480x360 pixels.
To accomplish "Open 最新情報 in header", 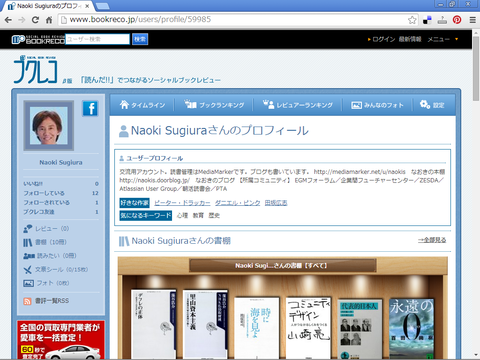I will point(410,39).
